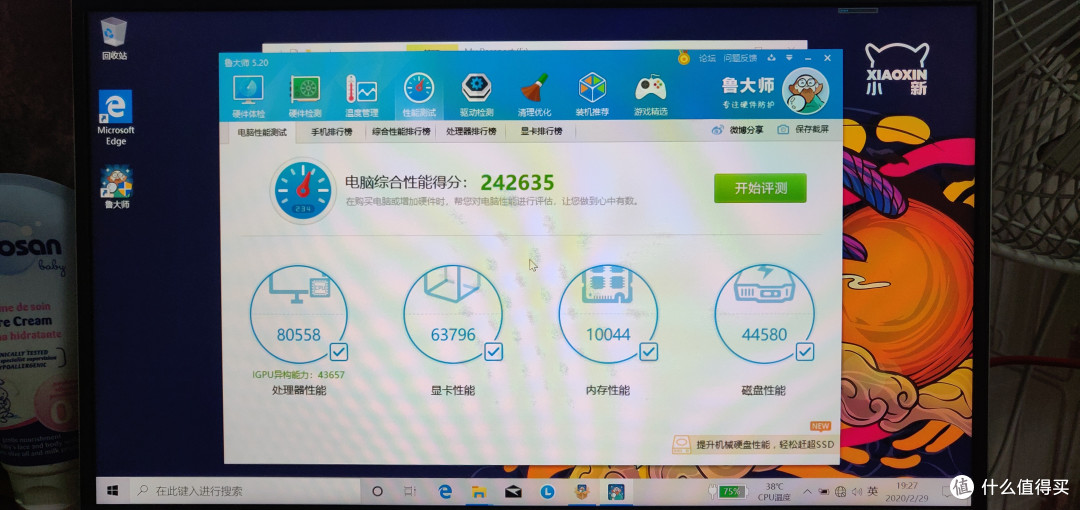The width and height of the screenshot is (1080, 510).
Task: Click the download tray icon in title bar
Action: [x=772, y=58]
